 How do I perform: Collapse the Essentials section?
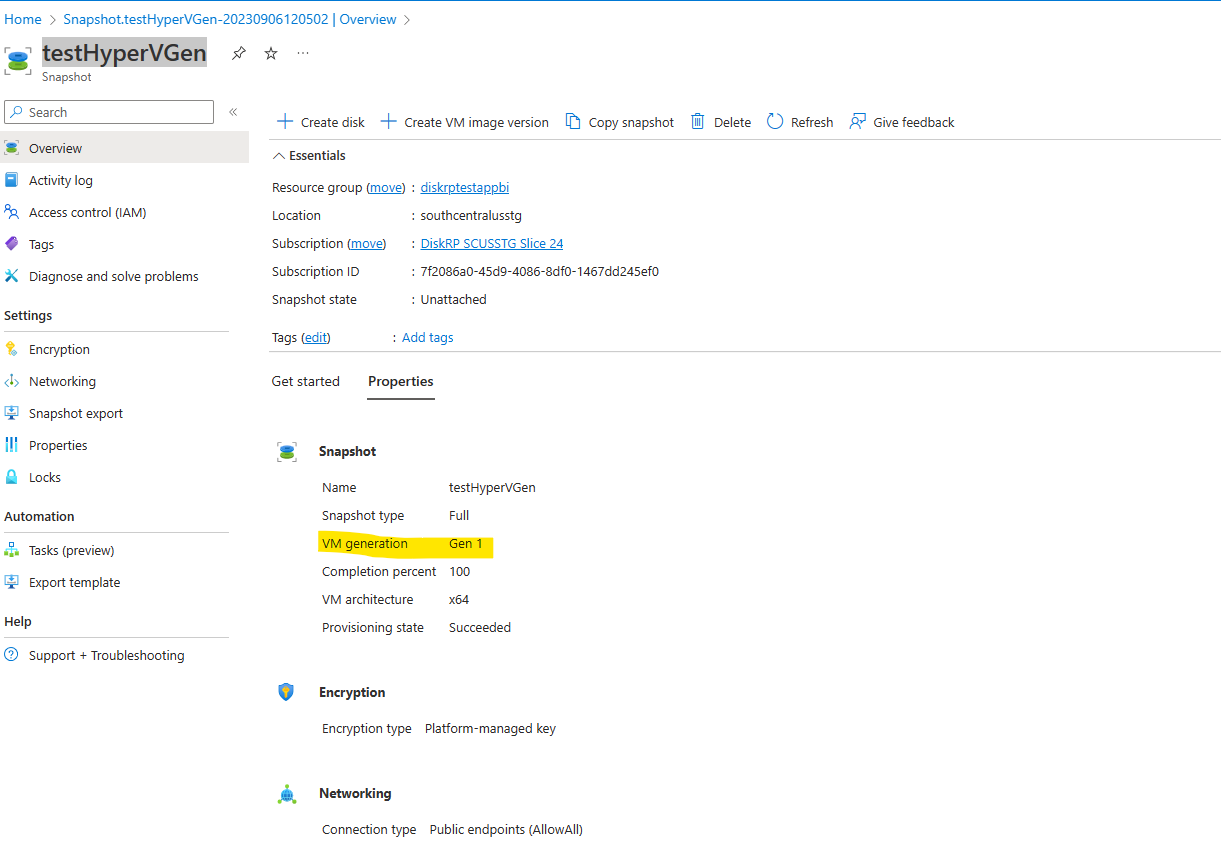pyautogui.click(x=279, y=155)
